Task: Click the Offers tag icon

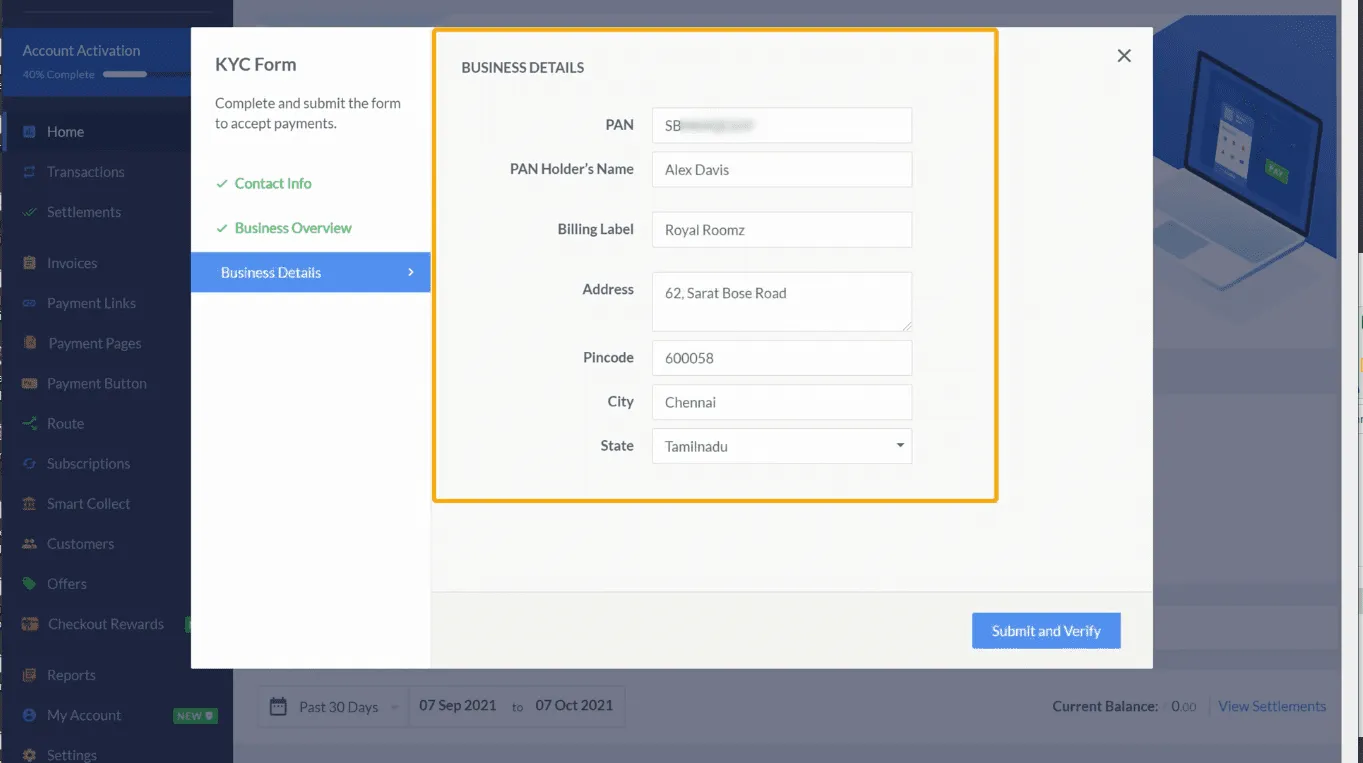Action: click(x=29, y=584)
